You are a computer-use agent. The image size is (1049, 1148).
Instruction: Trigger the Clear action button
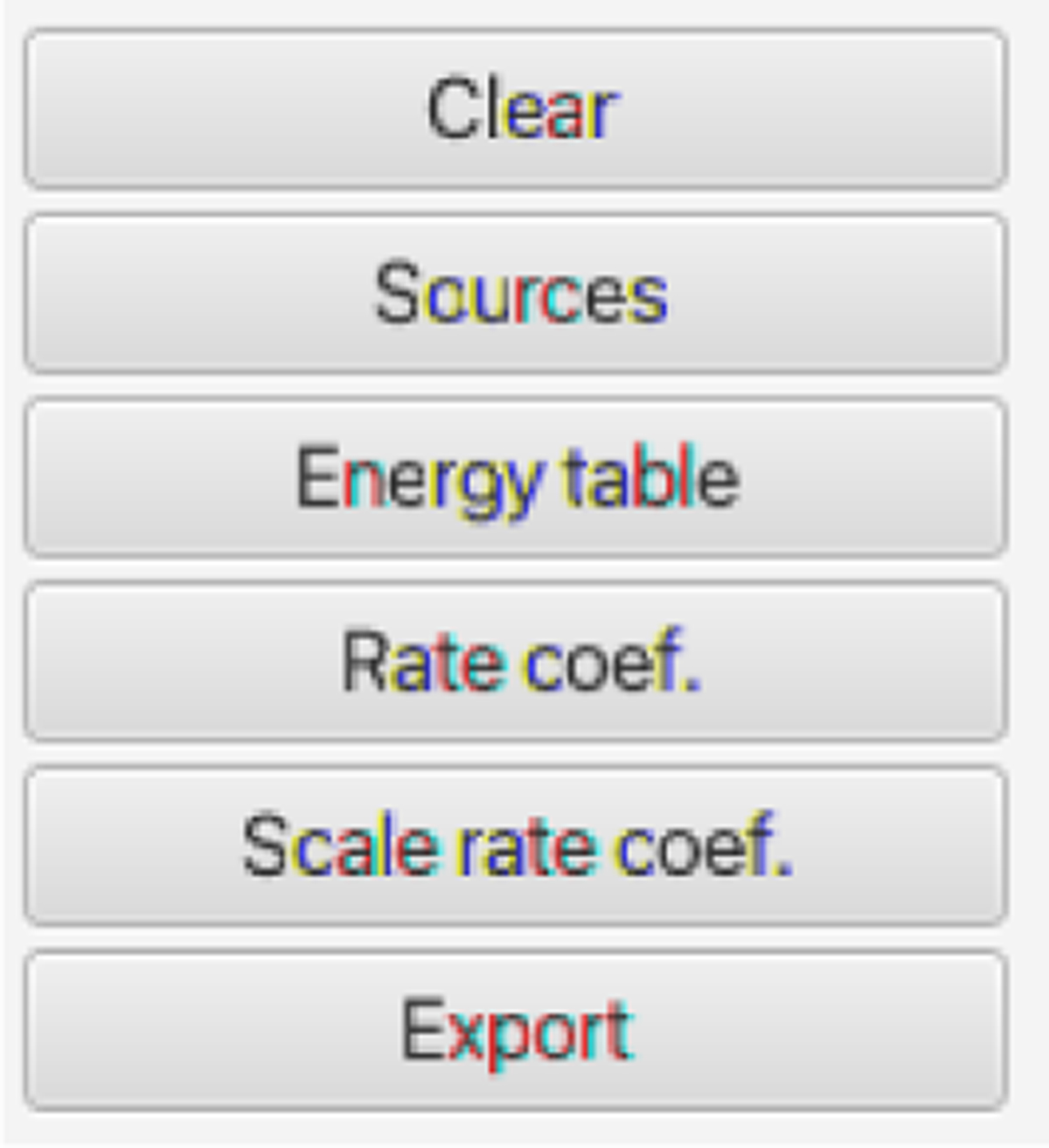pyautogui.click(x=516, y=109)
